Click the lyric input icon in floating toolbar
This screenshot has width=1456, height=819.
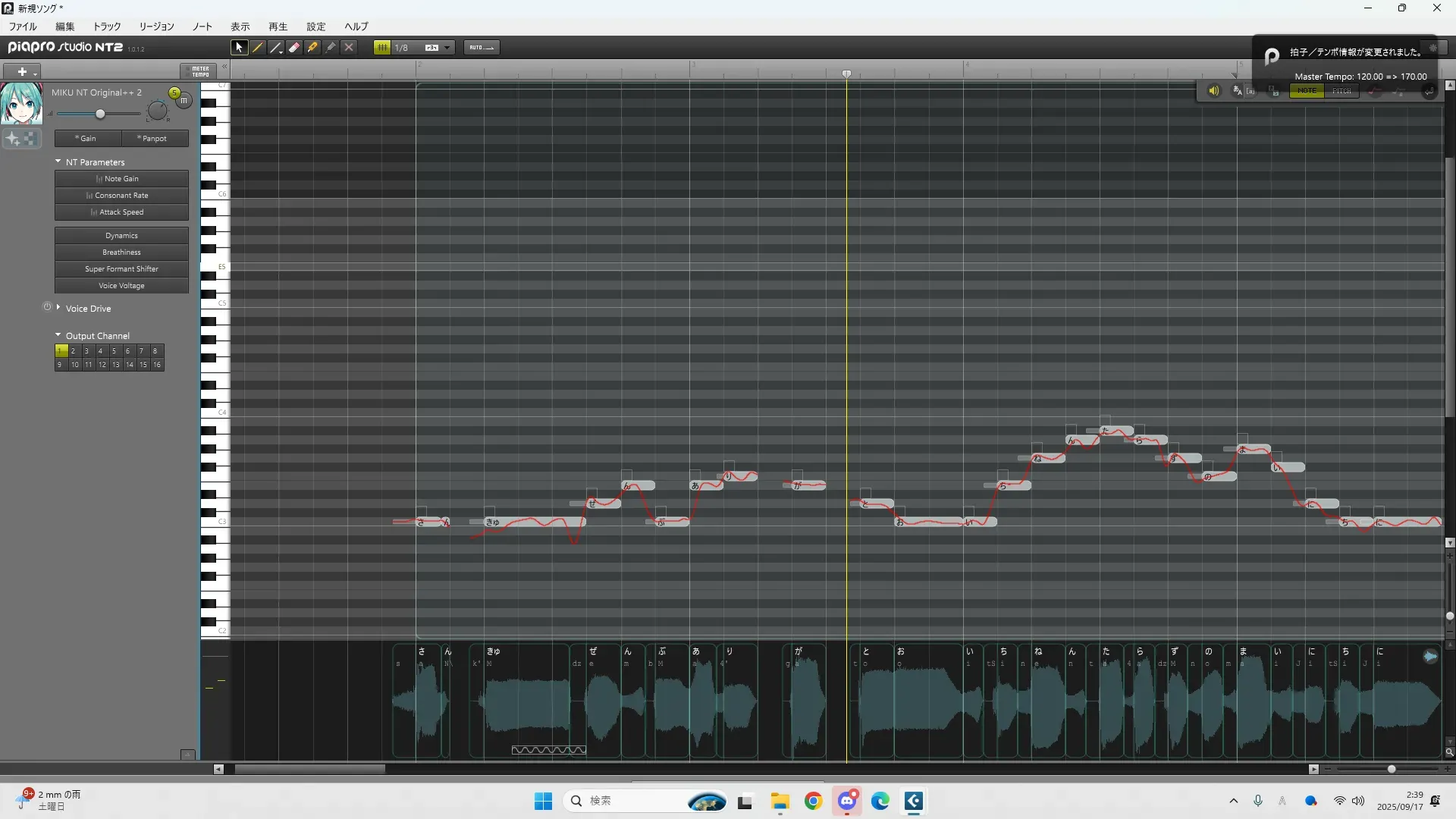(1238, 91)
